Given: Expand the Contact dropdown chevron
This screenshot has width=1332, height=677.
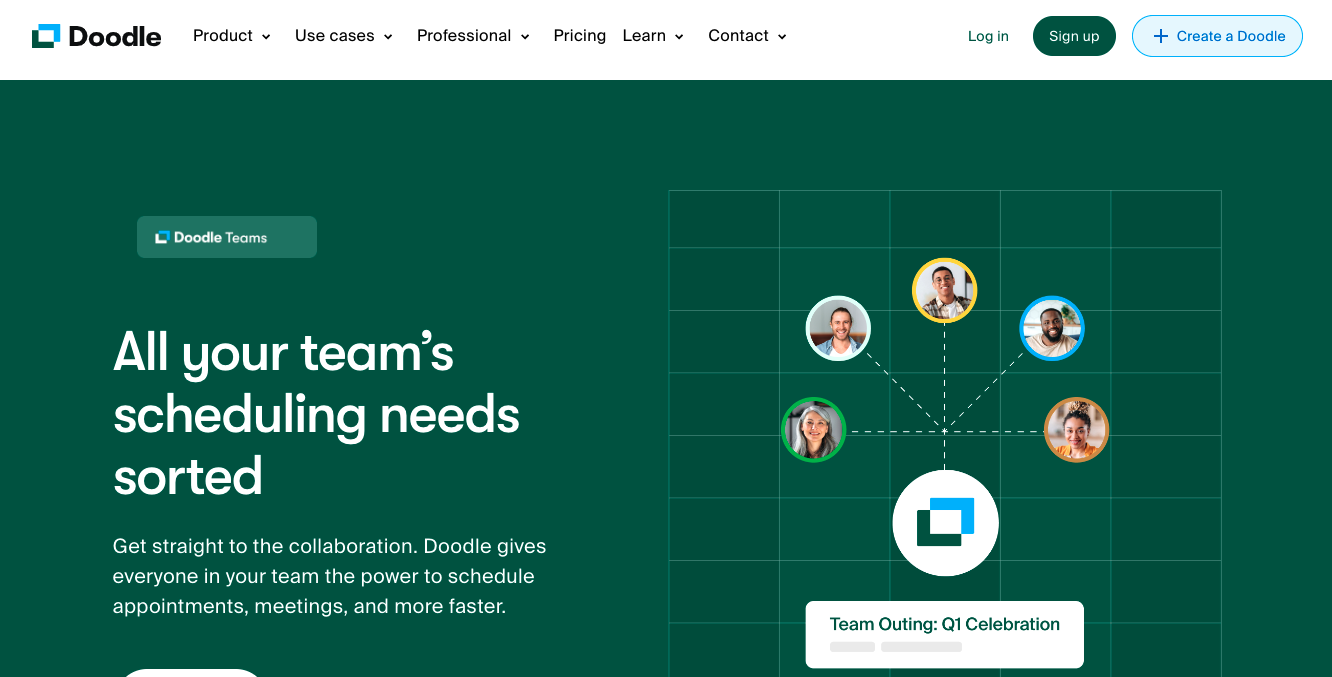Looking at the screenshot, I should tap(782, 37).
